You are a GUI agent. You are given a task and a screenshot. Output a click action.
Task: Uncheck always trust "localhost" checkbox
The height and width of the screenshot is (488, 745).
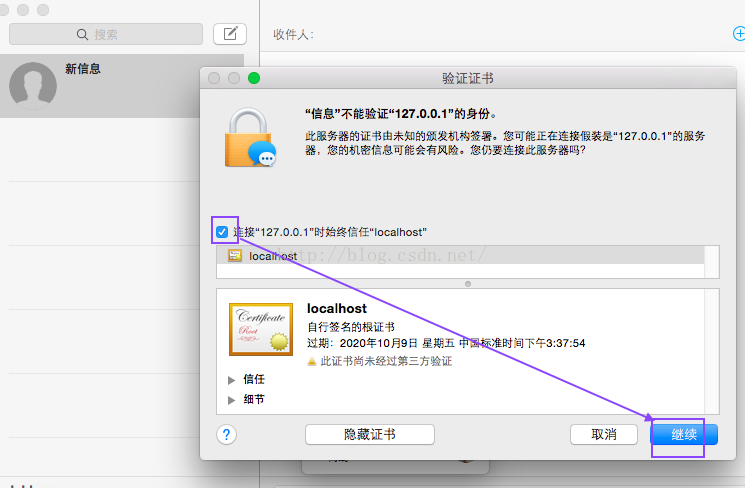click(222, 232)
